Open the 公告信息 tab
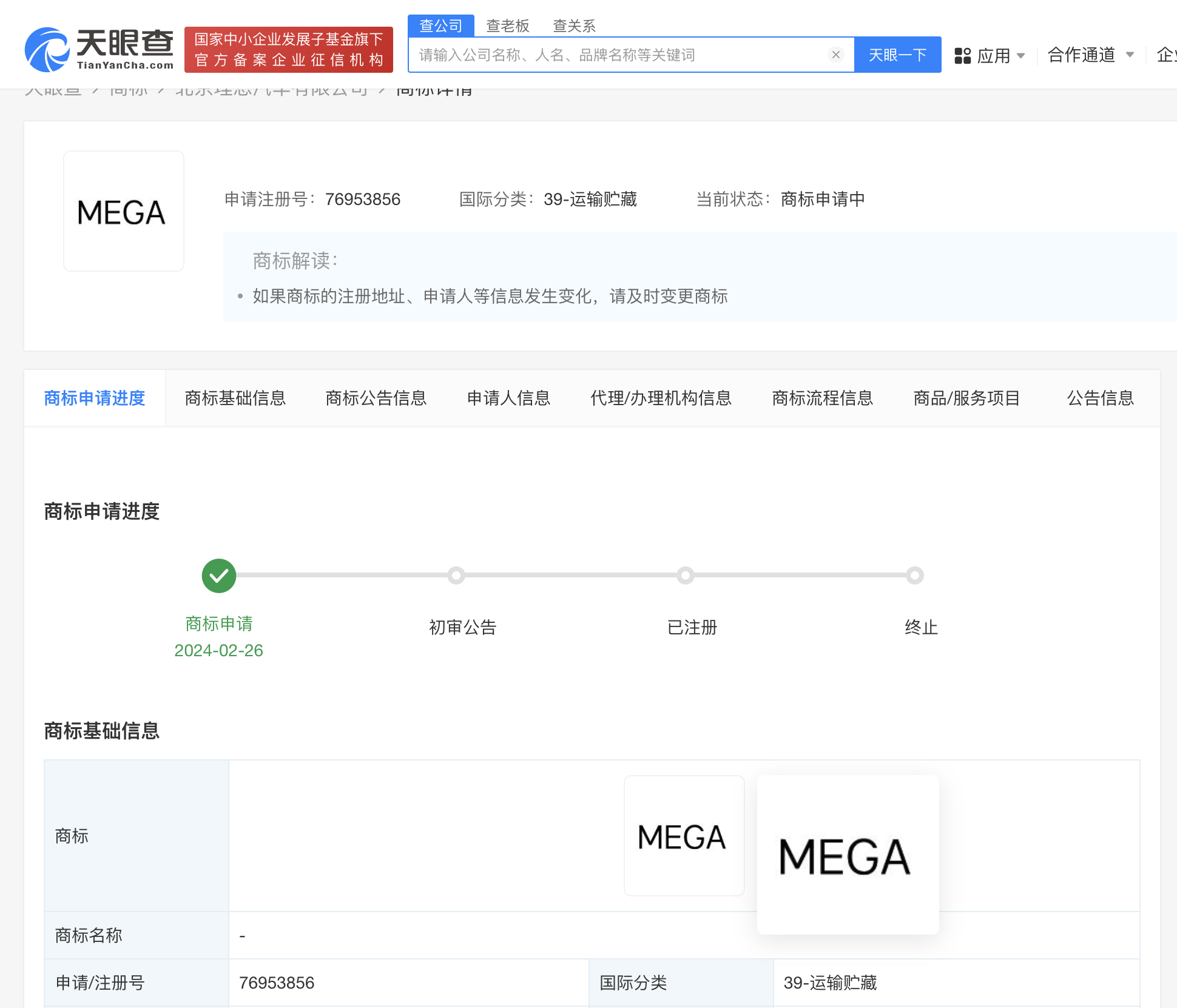The width and height of the screenshot is (1177, 1008). 1100,398
